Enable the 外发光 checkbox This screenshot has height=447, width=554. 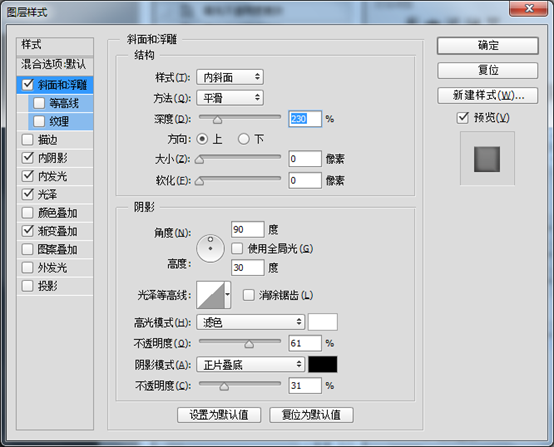click(x=28, y=267)
